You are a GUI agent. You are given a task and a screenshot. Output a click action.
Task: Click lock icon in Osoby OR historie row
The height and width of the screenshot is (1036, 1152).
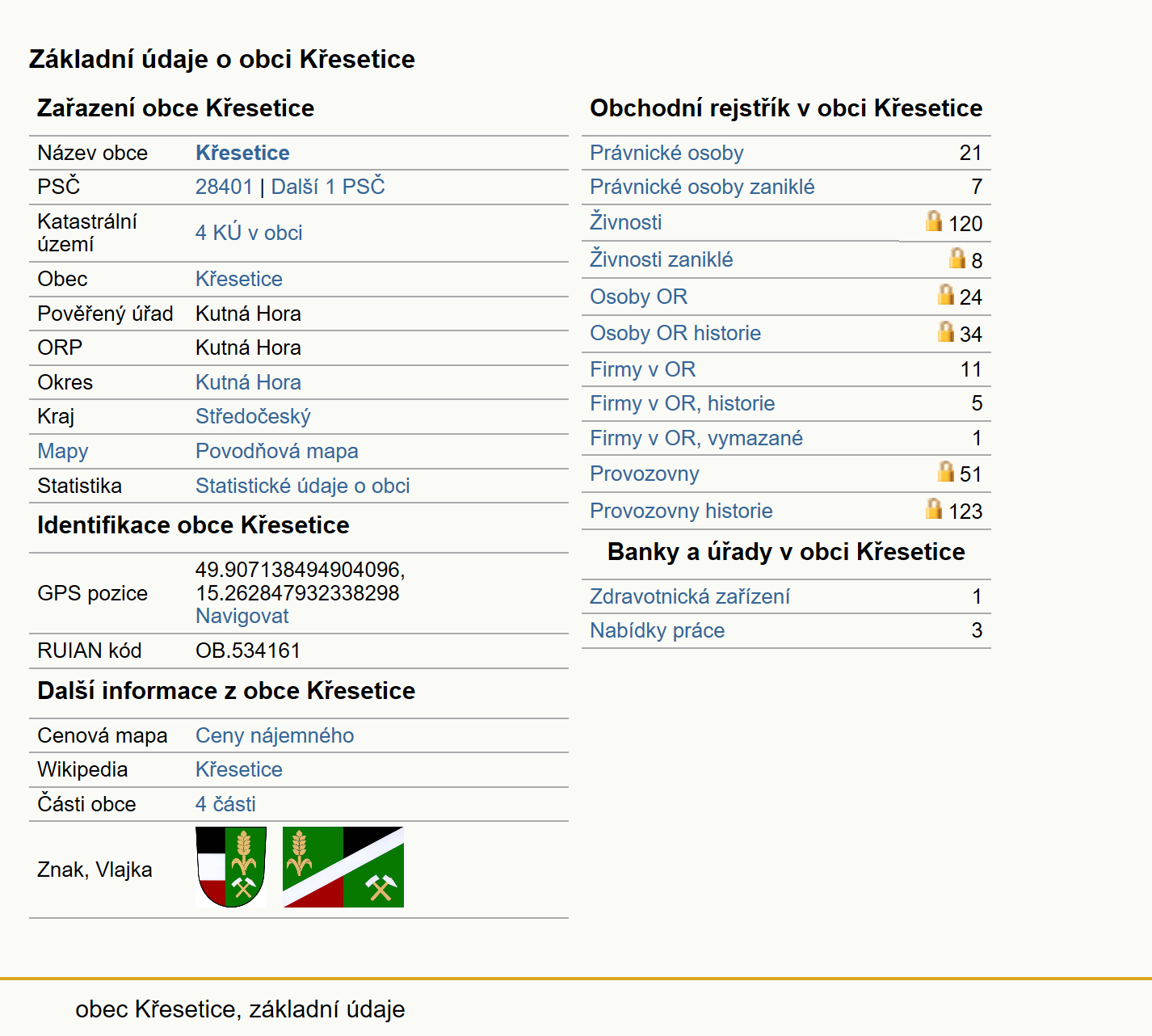(x=946, y=331)
